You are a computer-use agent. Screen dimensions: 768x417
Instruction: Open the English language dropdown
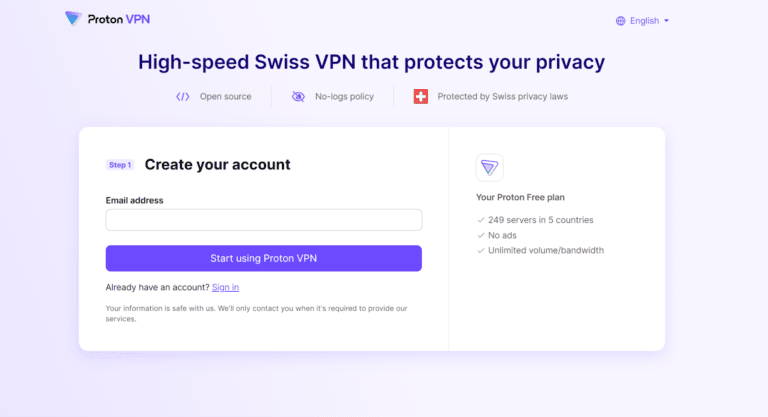644,20
